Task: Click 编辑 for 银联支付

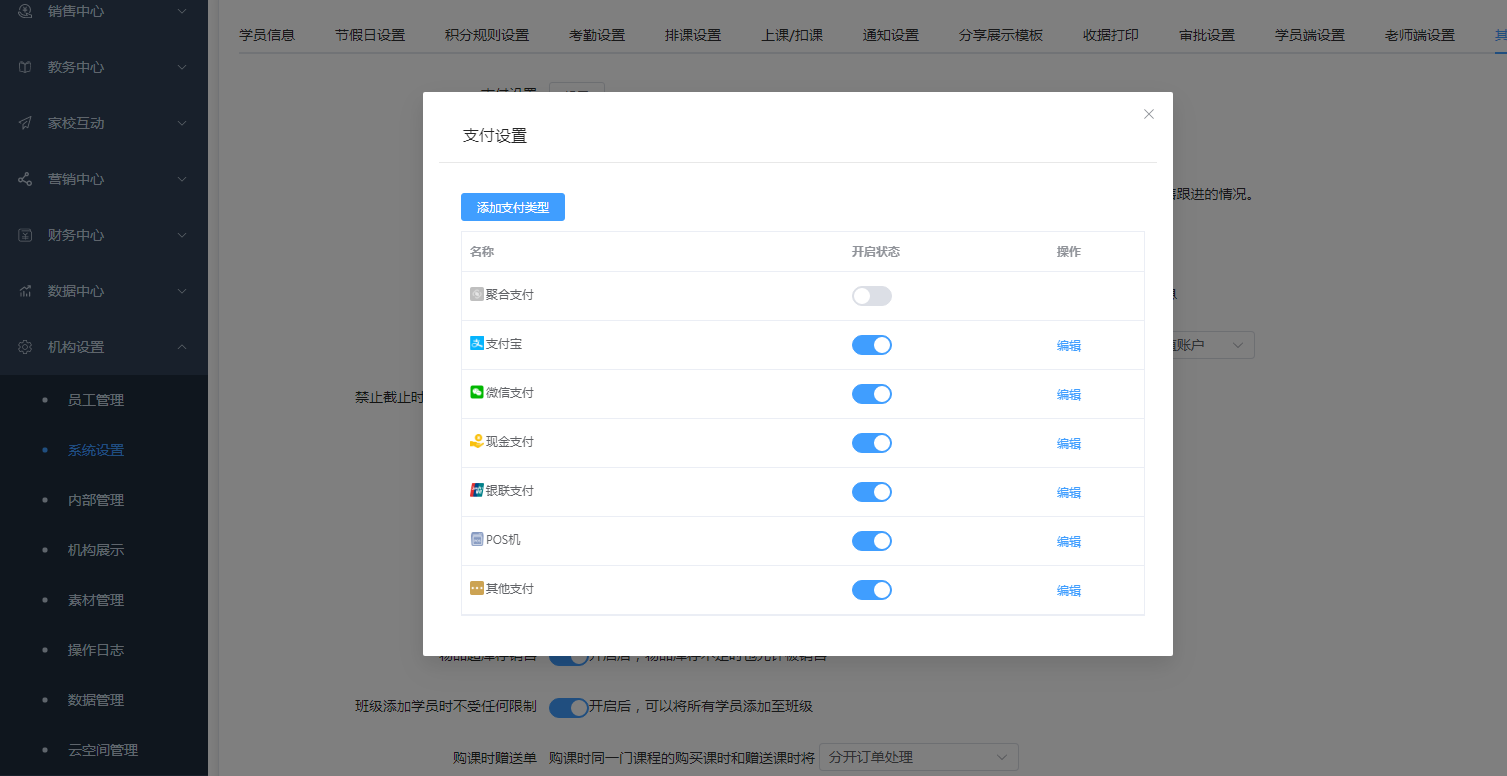Action: [x=1069, y=492]
